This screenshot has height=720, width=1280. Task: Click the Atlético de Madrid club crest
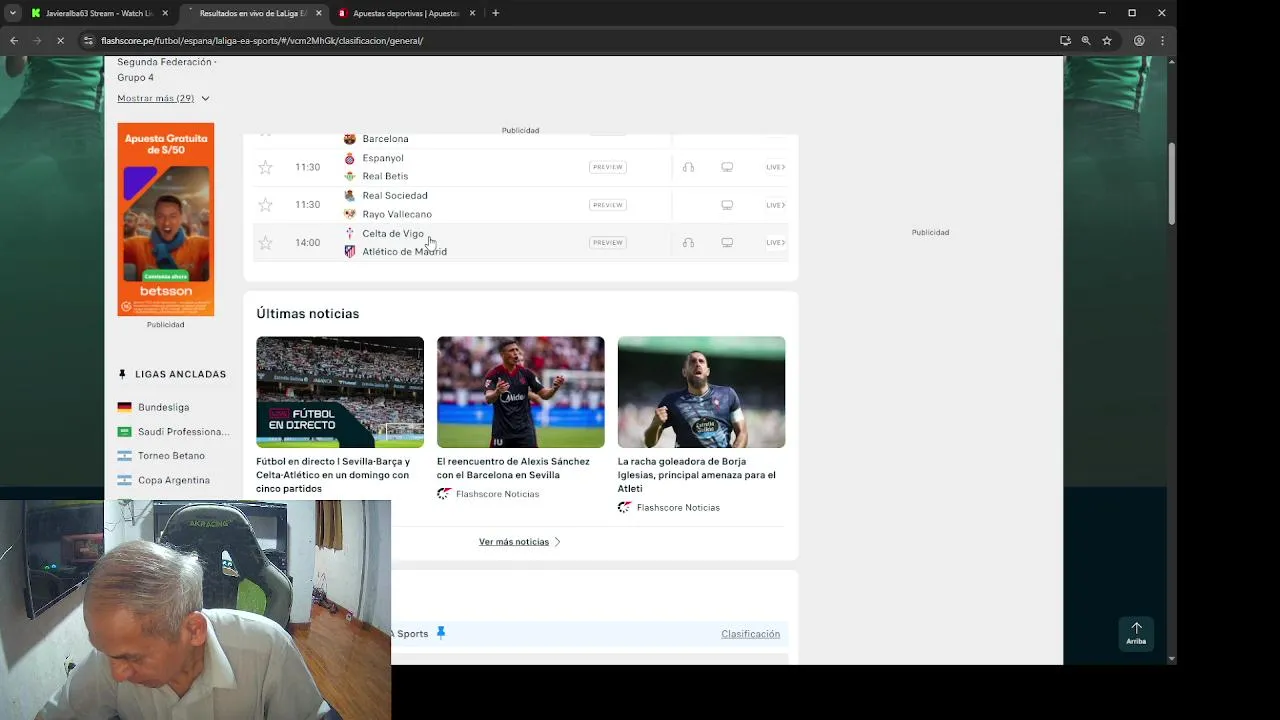(349, 252)
